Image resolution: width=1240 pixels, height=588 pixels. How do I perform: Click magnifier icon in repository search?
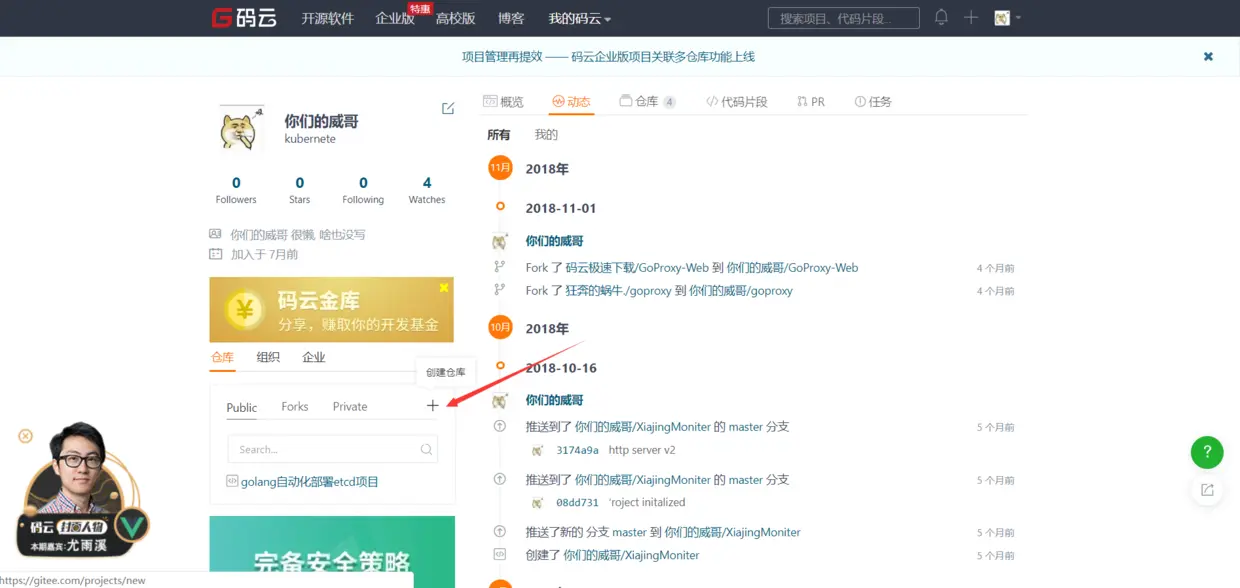[x=426, y=449]
